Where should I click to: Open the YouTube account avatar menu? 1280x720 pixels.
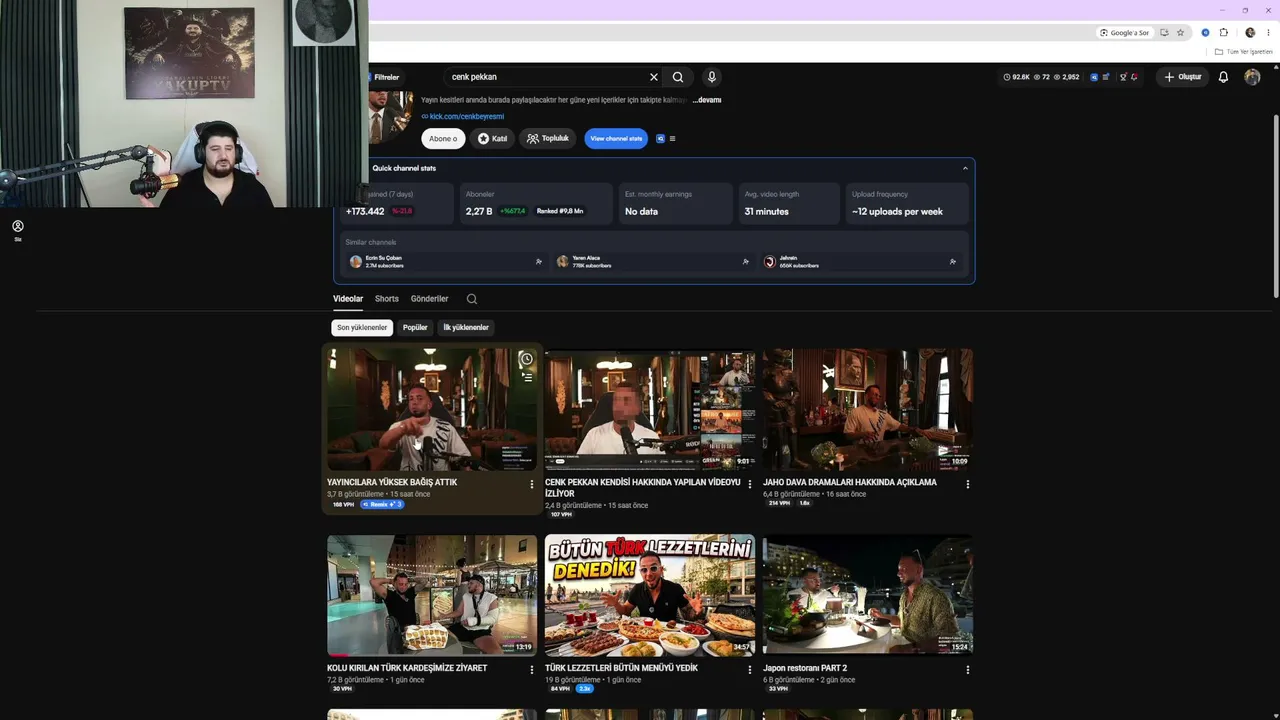point(1252,77)
